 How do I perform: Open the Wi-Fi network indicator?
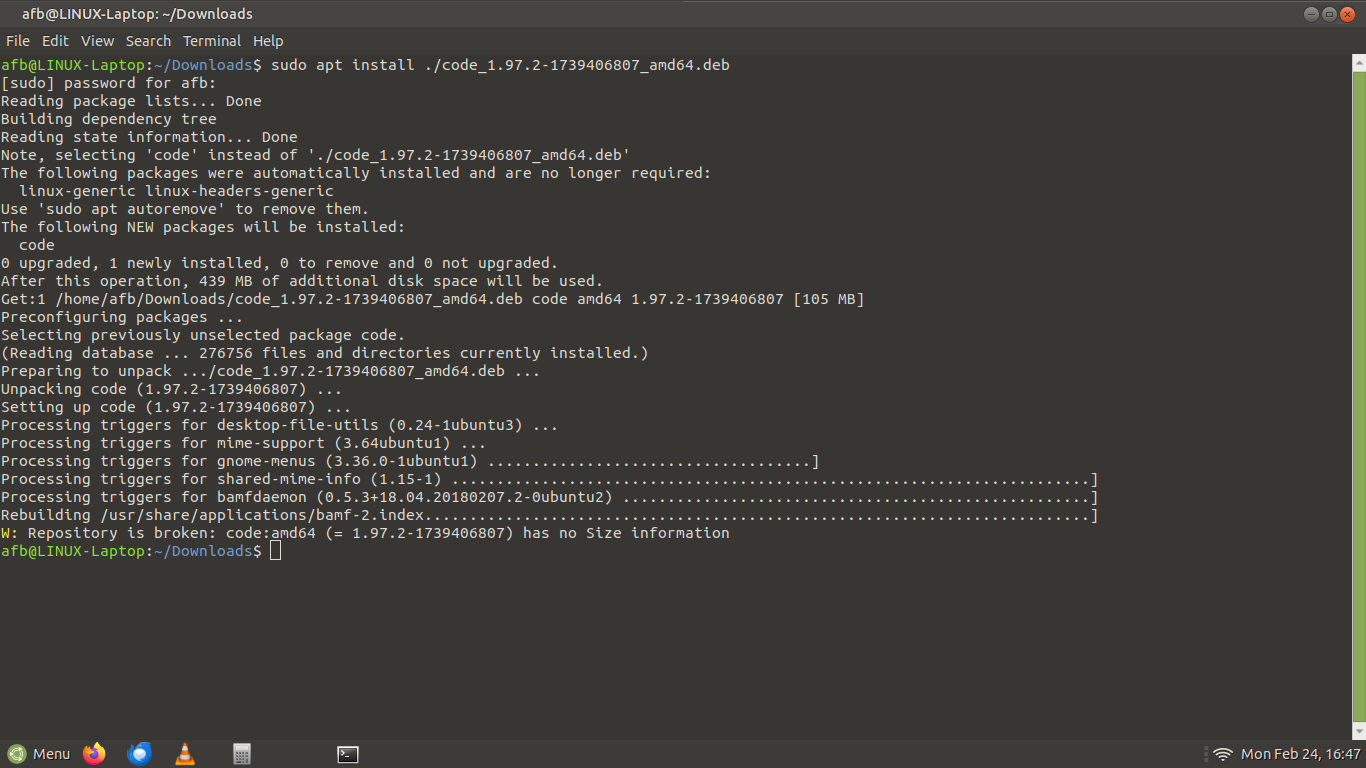(x=1222, y=754)
